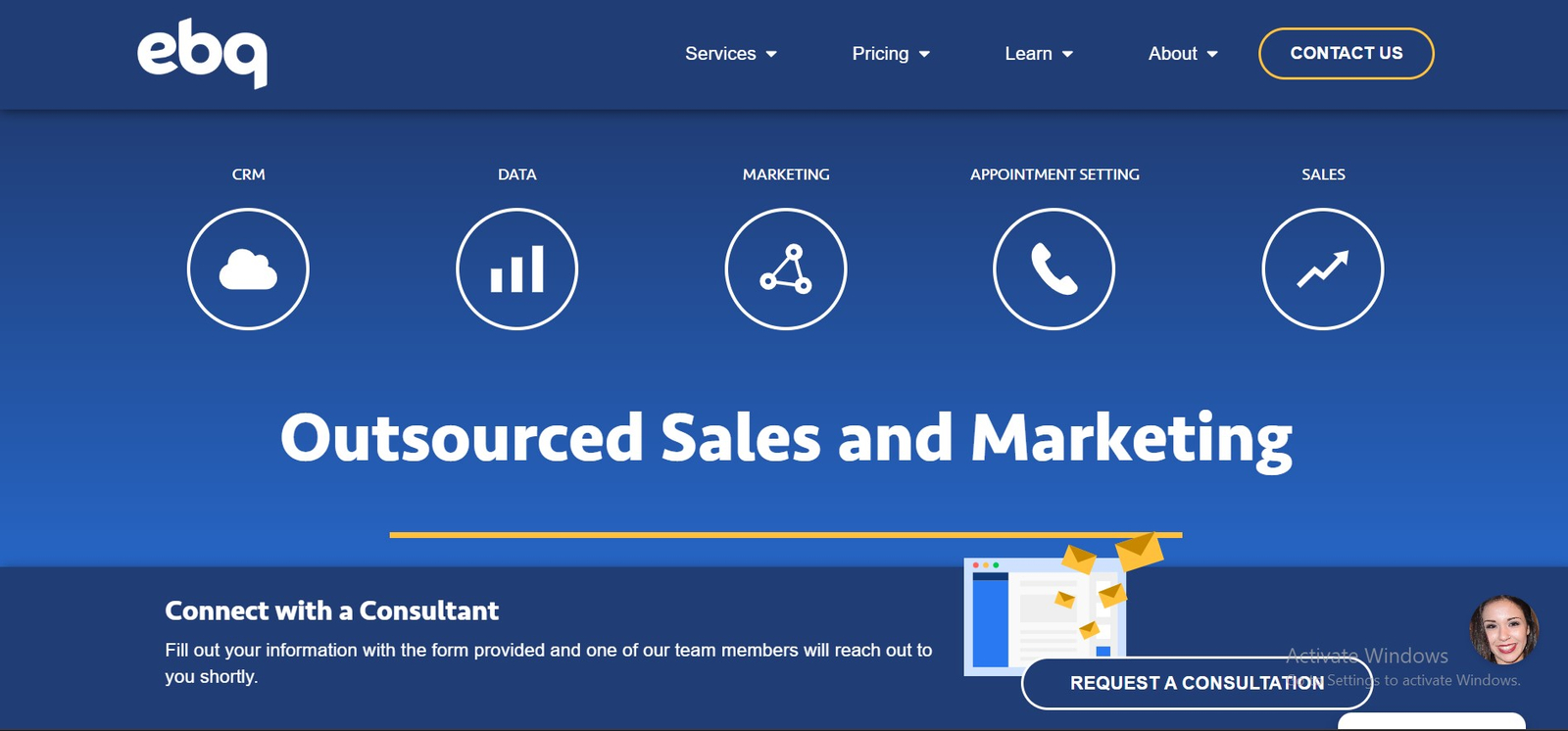Open the CRM cloud icon
This screenshot has height=731, width=1568.
pyautogui.click(x=248, y=269)
